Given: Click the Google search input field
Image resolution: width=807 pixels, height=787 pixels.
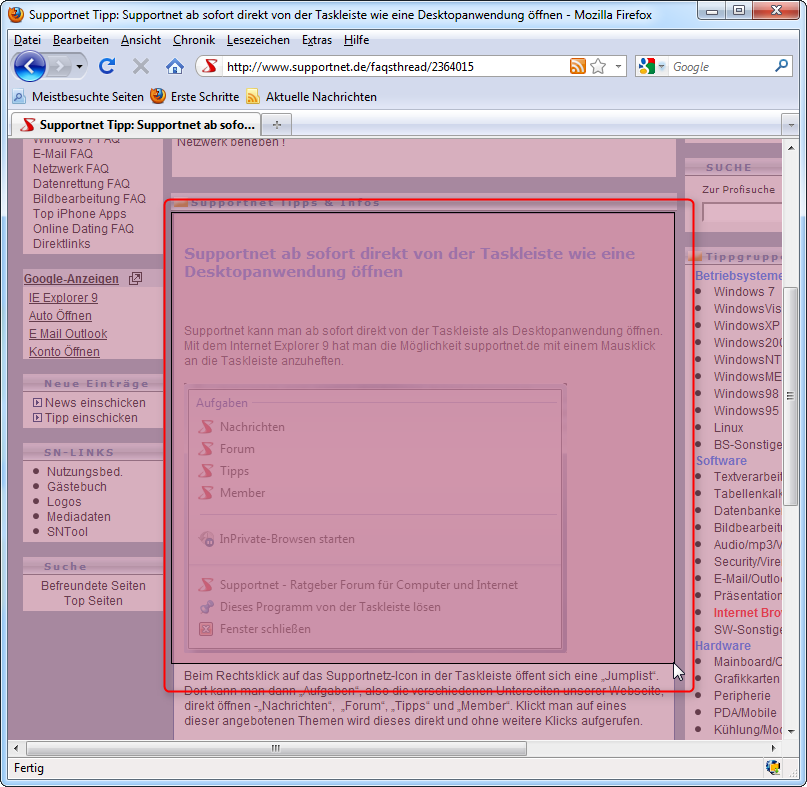Looking at the screenshot, I should point(721,66).
